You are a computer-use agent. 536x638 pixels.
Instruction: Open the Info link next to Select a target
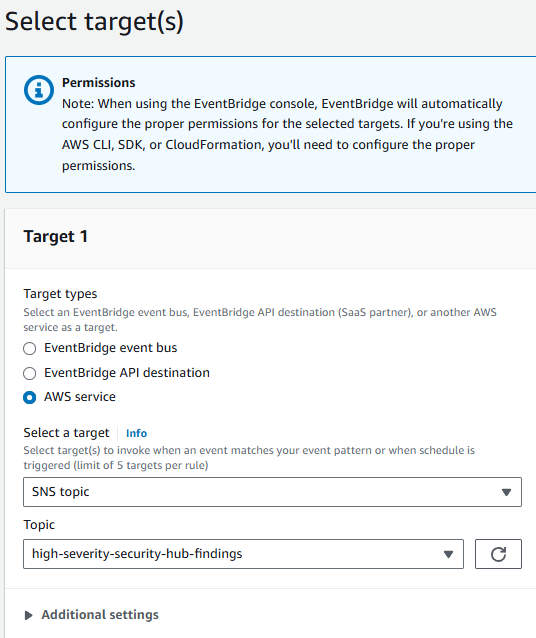coord(136,433)
